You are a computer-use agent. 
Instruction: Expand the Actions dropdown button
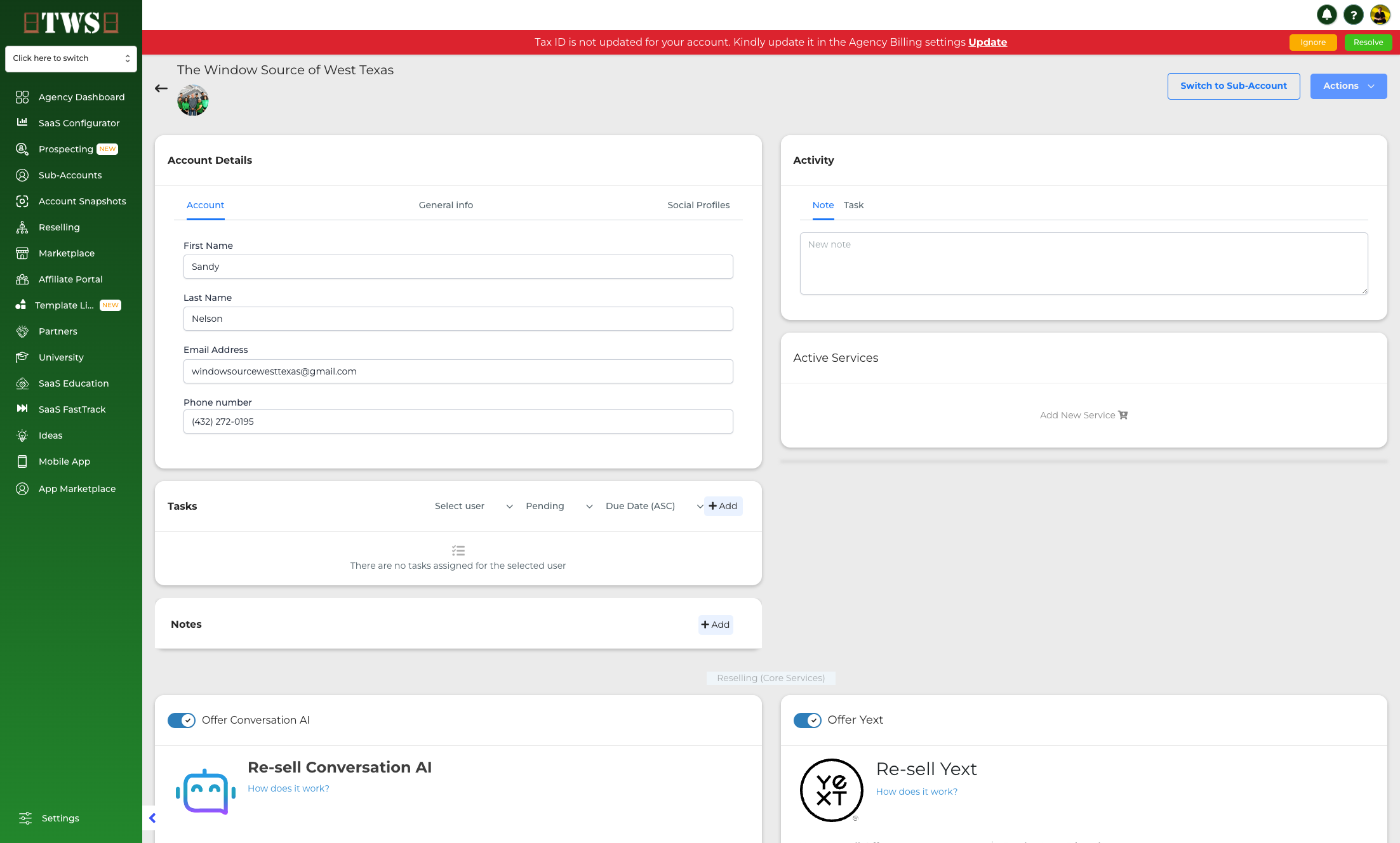[x=1349, y=86]
